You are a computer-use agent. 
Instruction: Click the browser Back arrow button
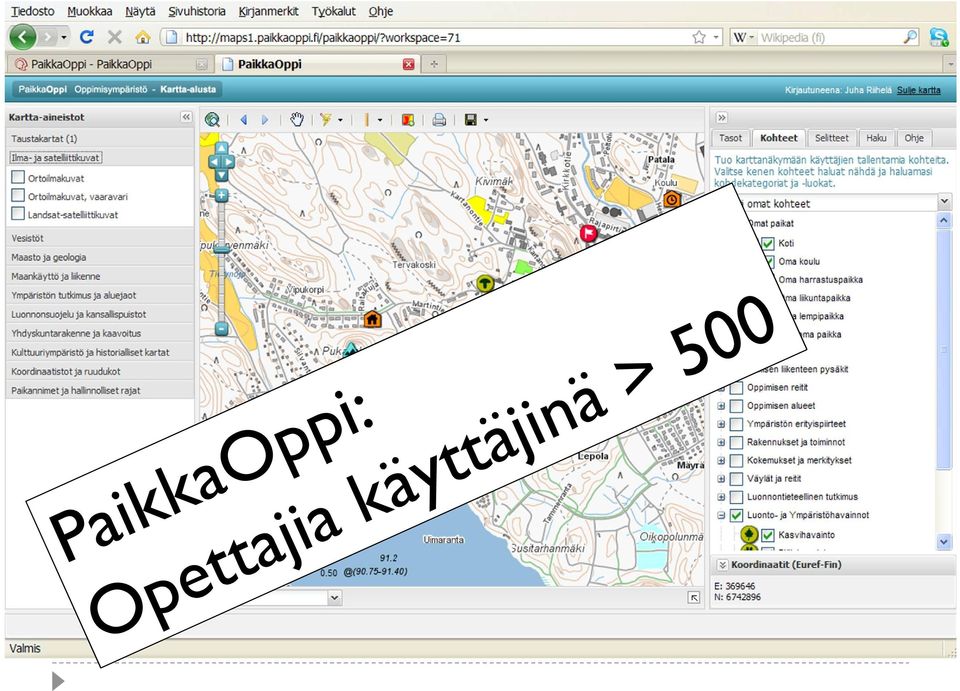tap(23, 37)
